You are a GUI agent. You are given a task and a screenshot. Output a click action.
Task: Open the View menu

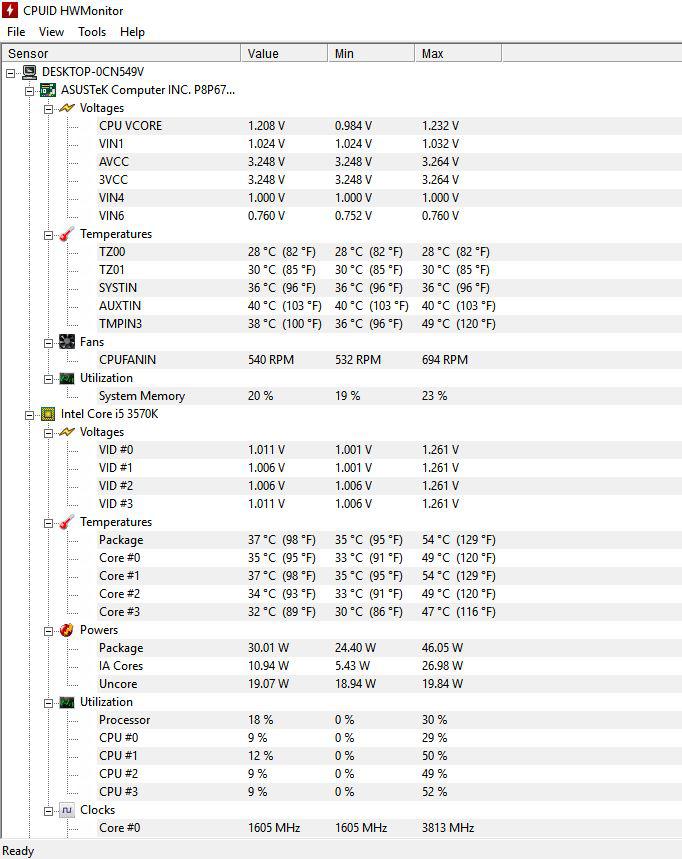[x=51, y=32]
